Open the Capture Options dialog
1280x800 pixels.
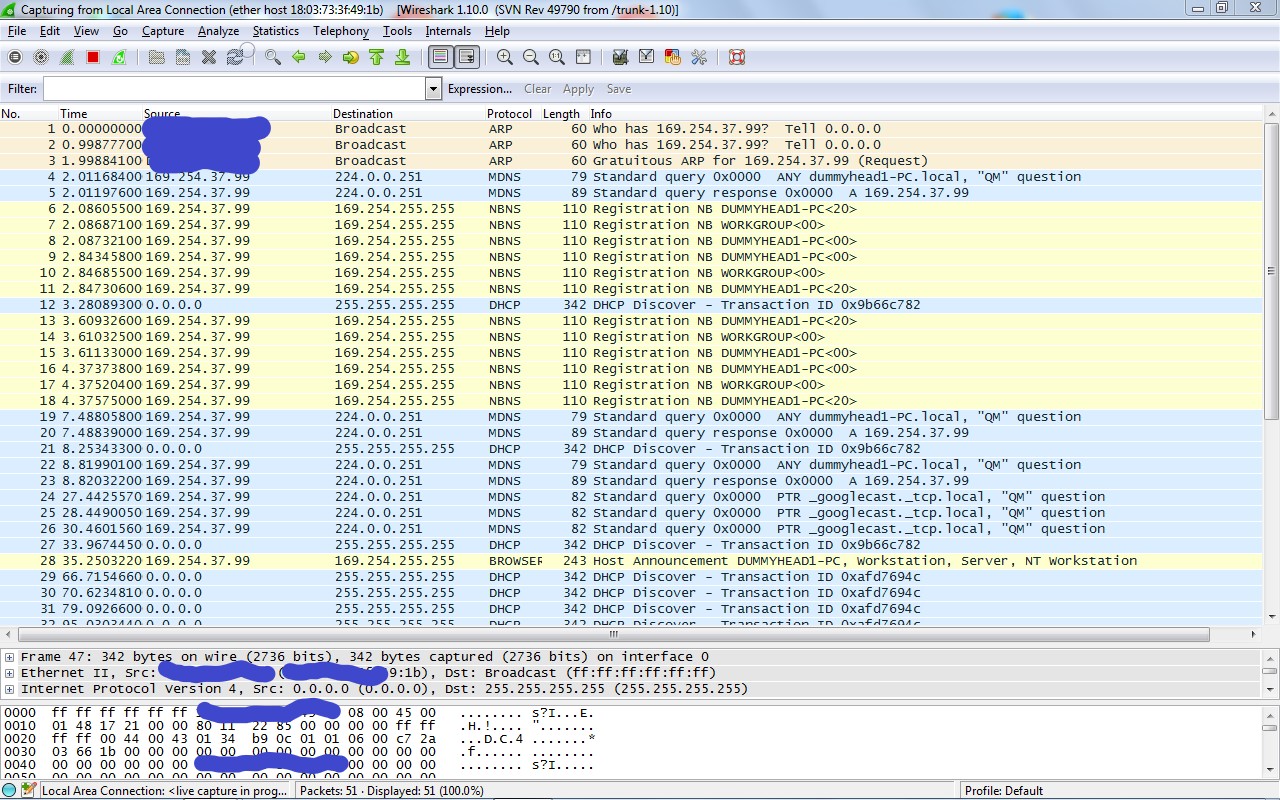point(41,57)
